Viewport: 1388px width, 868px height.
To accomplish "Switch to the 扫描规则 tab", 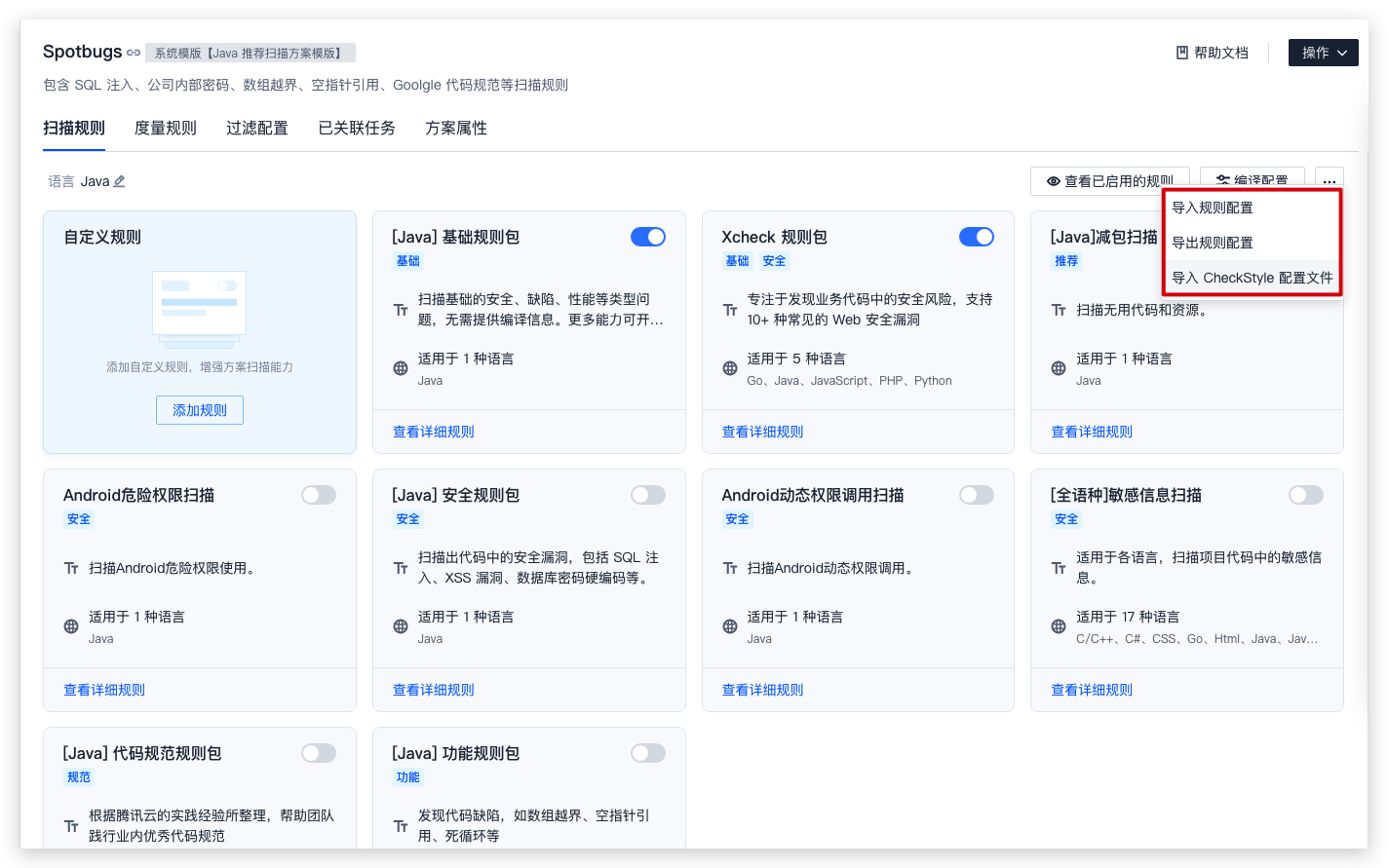I will point(74,128).
